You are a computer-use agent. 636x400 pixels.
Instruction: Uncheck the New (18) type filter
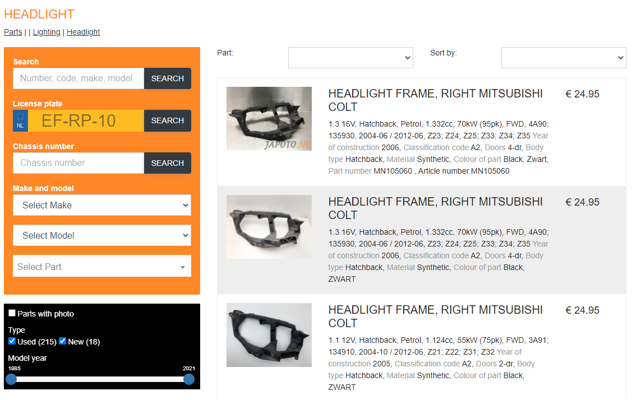62,341
